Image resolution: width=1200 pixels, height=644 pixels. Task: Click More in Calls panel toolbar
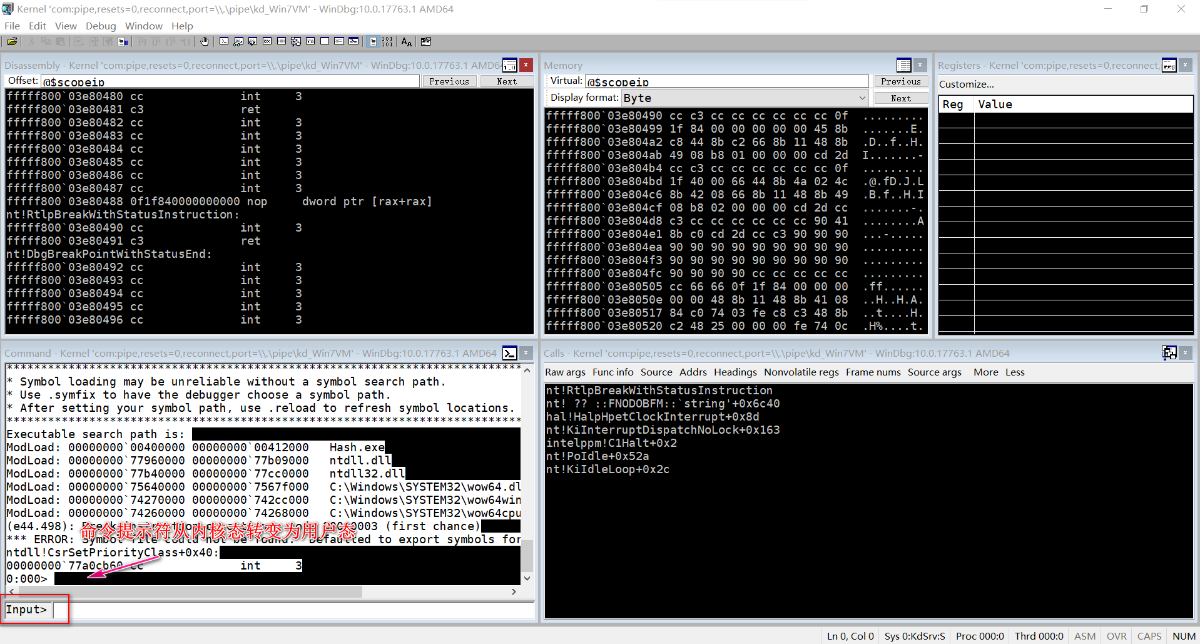point(985,372)
